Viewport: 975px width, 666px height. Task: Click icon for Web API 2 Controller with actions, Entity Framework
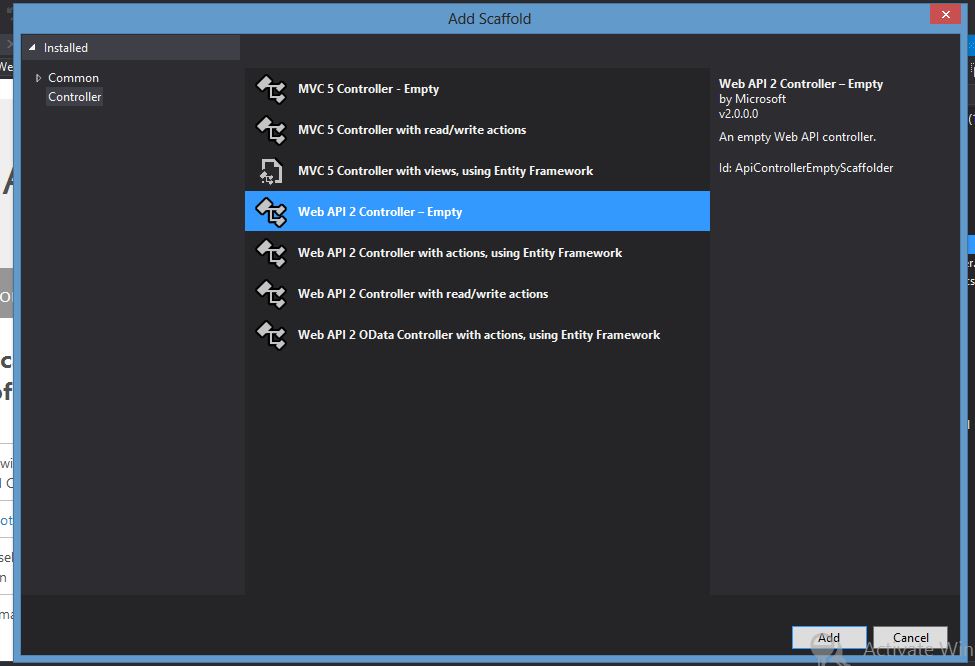(x=271, y=253)
